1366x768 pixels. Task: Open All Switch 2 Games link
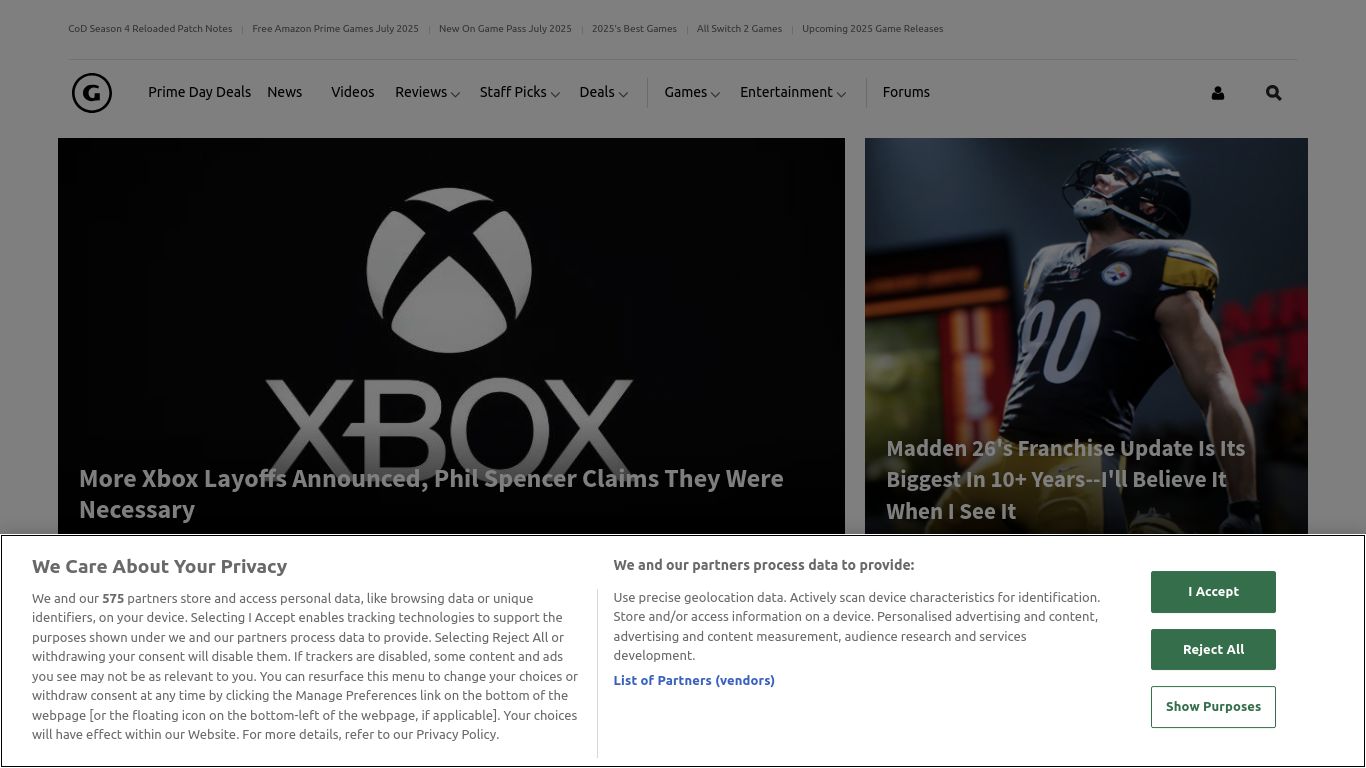point(739,29)
